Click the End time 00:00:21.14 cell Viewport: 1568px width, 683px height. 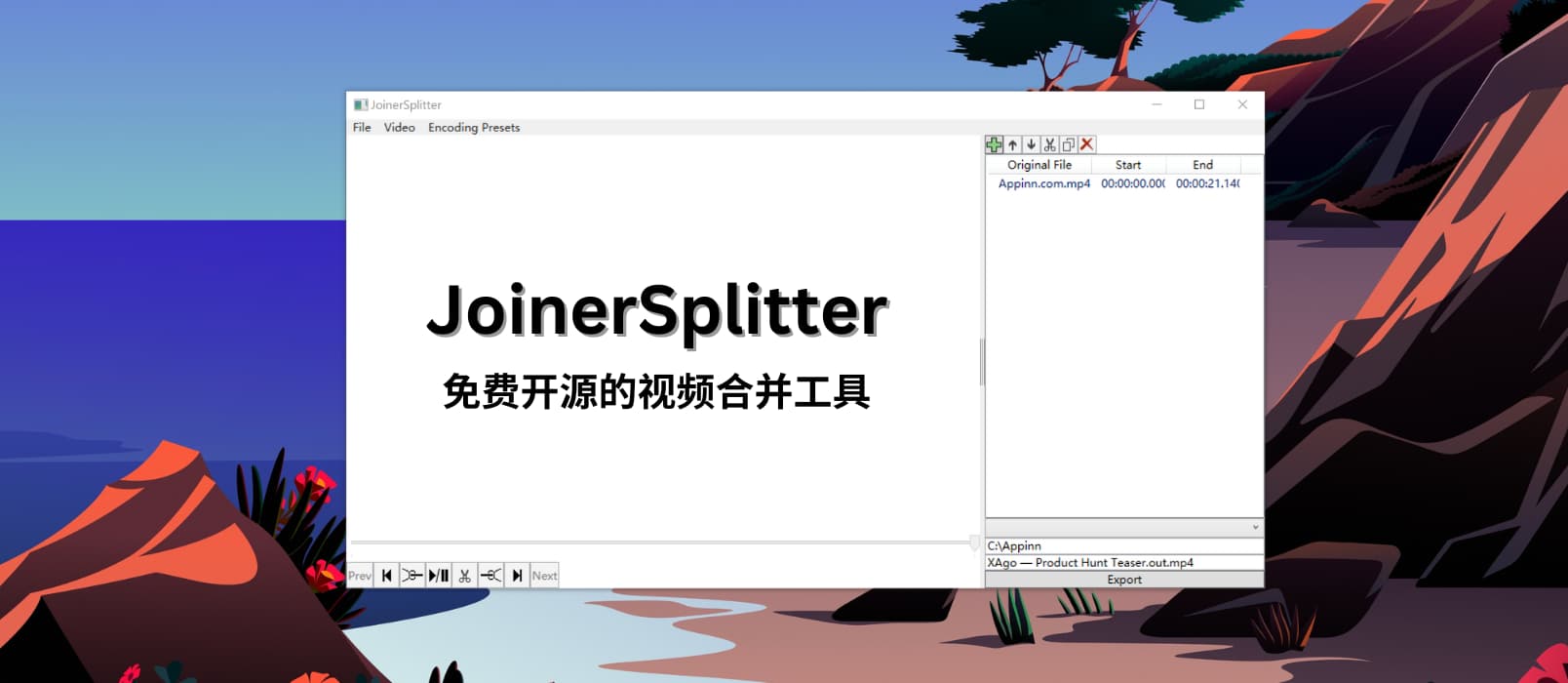click(1207, 183)
